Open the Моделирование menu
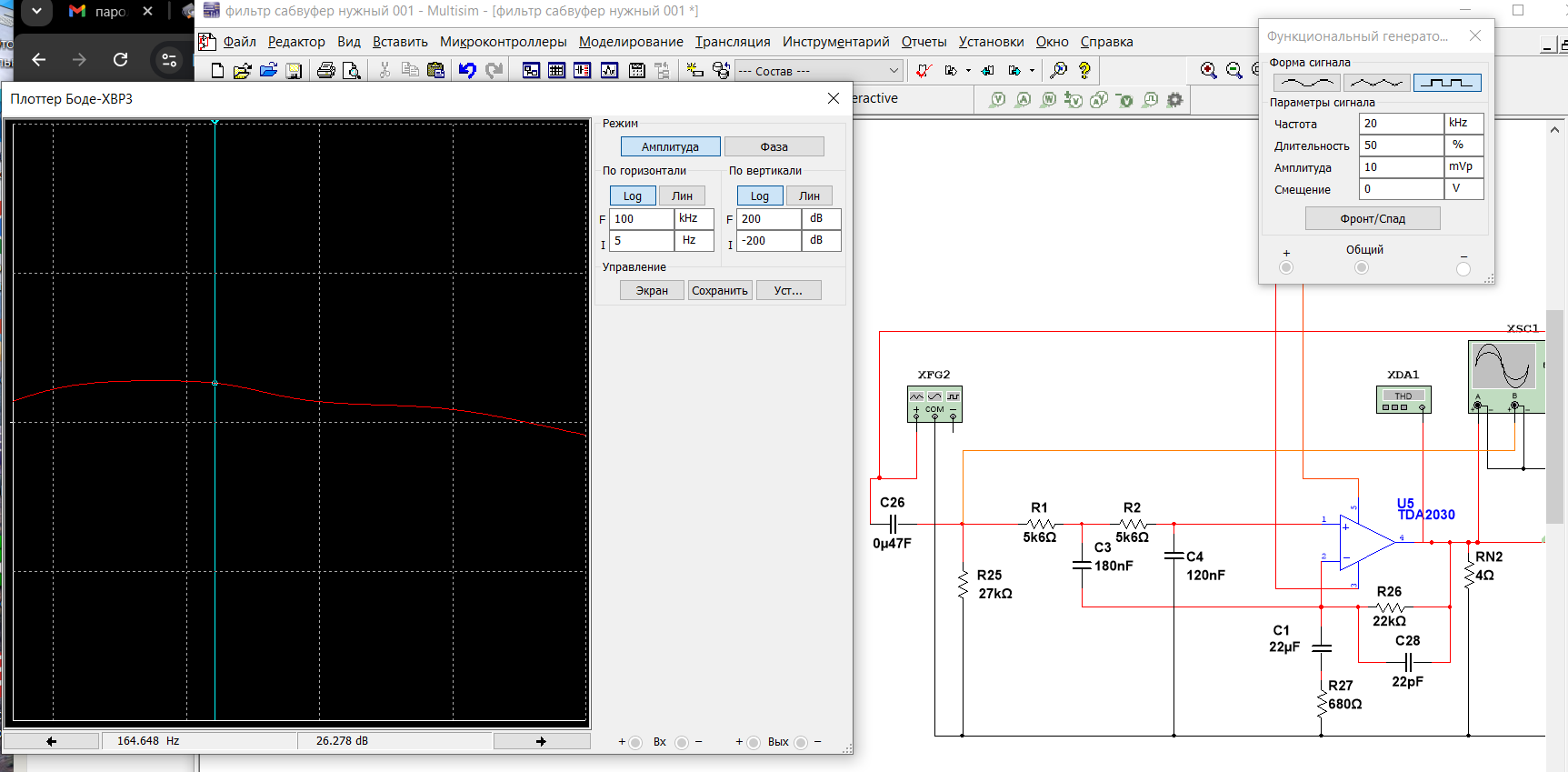Viewport: 1568px width, 772px height. tap(631, 42)
